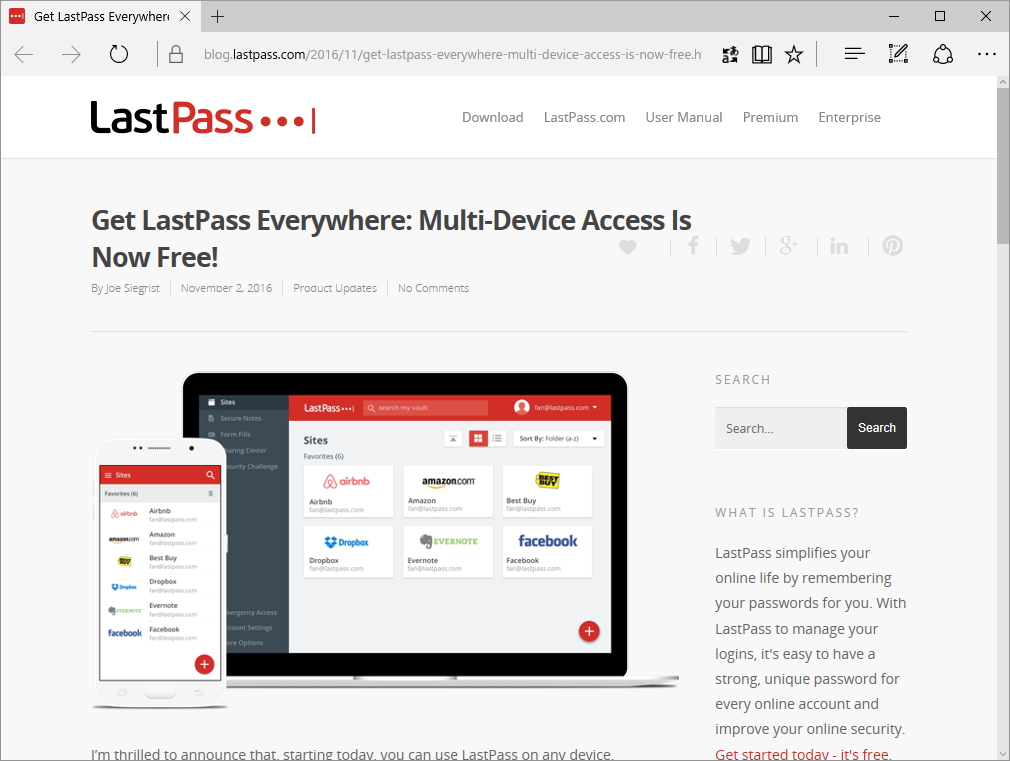Switch to list view in the vault screenshot
The width and height of the screenshot is (1010, 761).
497,438
